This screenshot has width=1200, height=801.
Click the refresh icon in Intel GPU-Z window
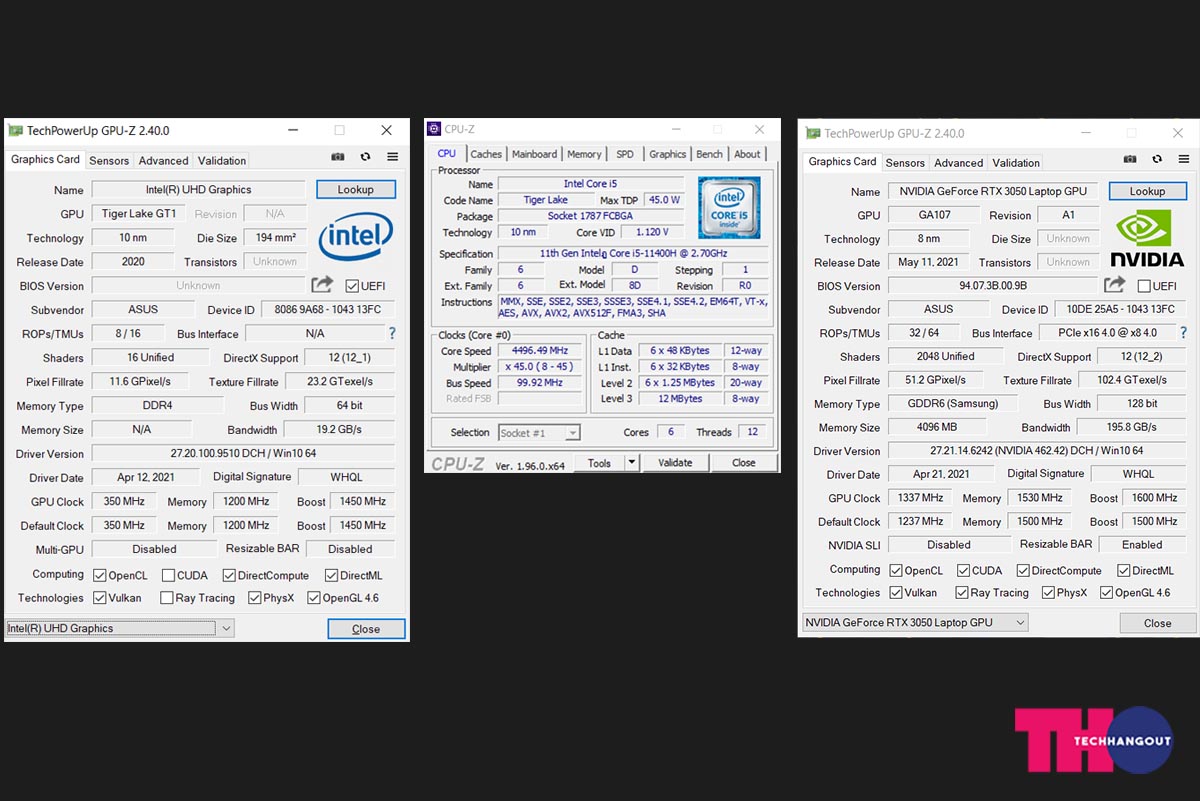(366, 157)
